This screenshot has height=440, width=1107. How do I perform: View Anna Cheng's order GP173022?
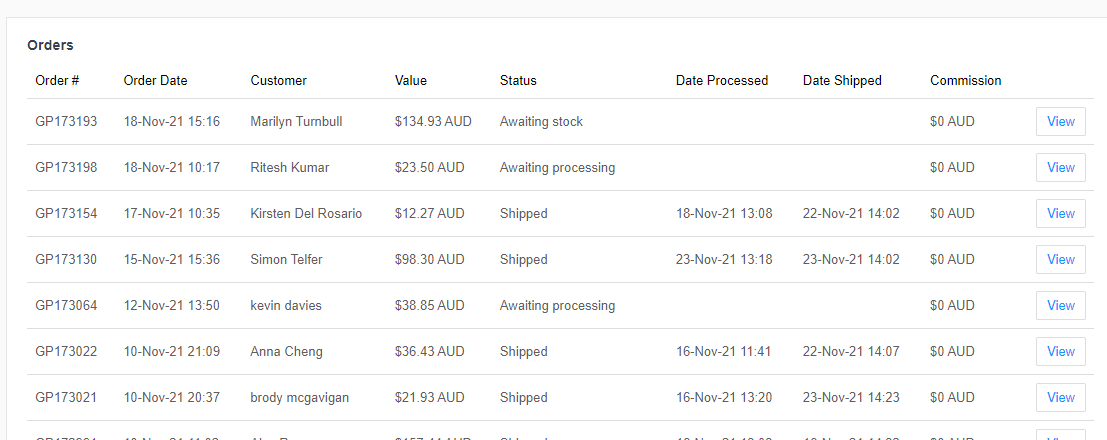pyautogui.click(x=1060, y=351)
